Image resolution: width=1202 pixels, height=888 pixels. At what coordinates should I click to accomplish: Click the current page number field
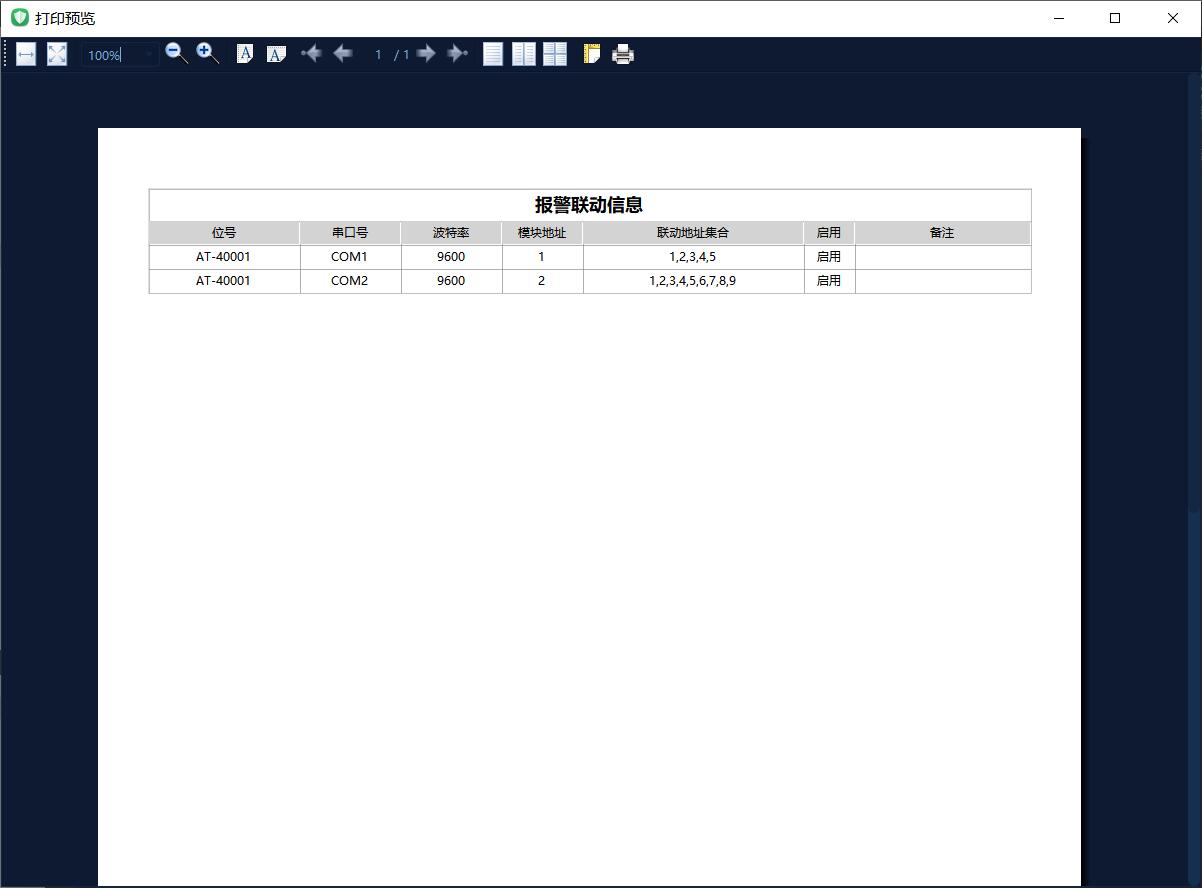point(378,55)
